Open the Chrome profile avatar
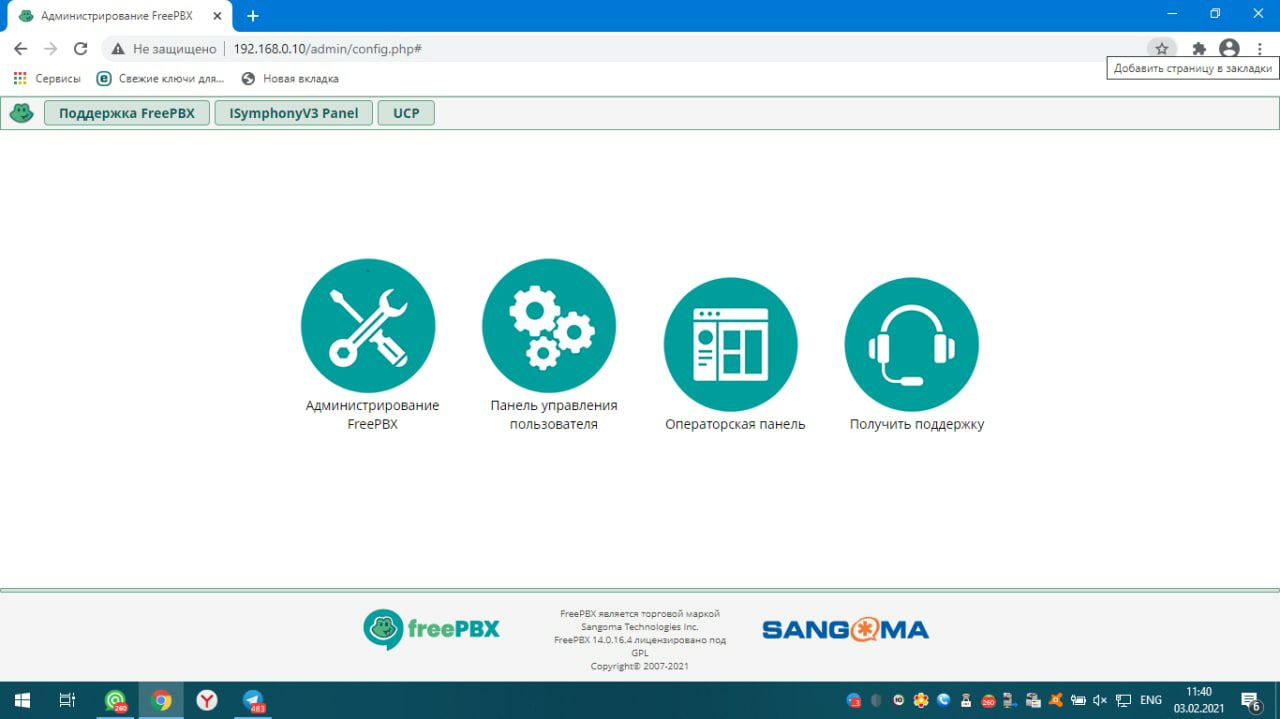 (1229, 48)
